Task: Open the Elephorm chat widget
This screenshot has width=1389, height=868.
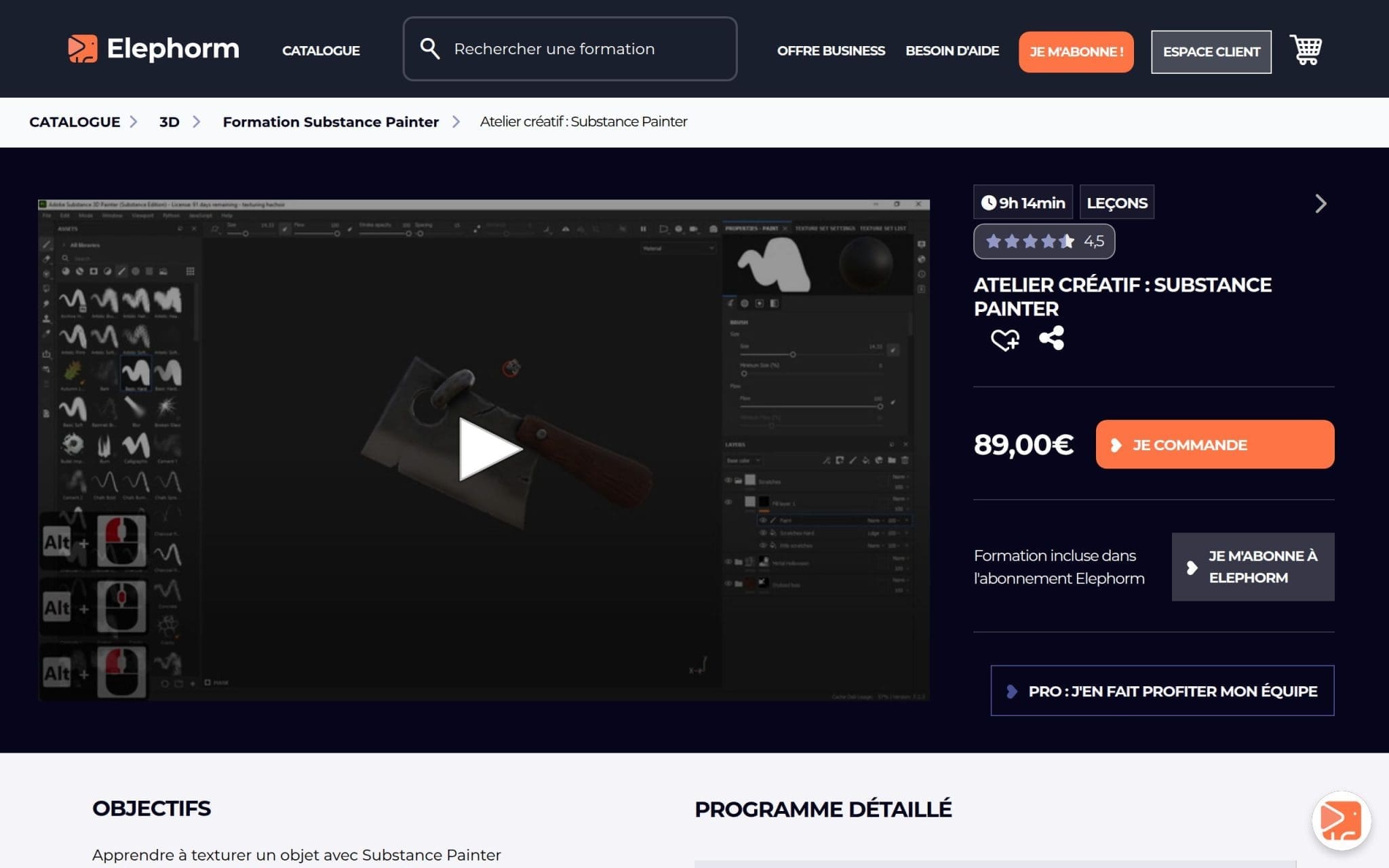Action: pos(1341,821)
